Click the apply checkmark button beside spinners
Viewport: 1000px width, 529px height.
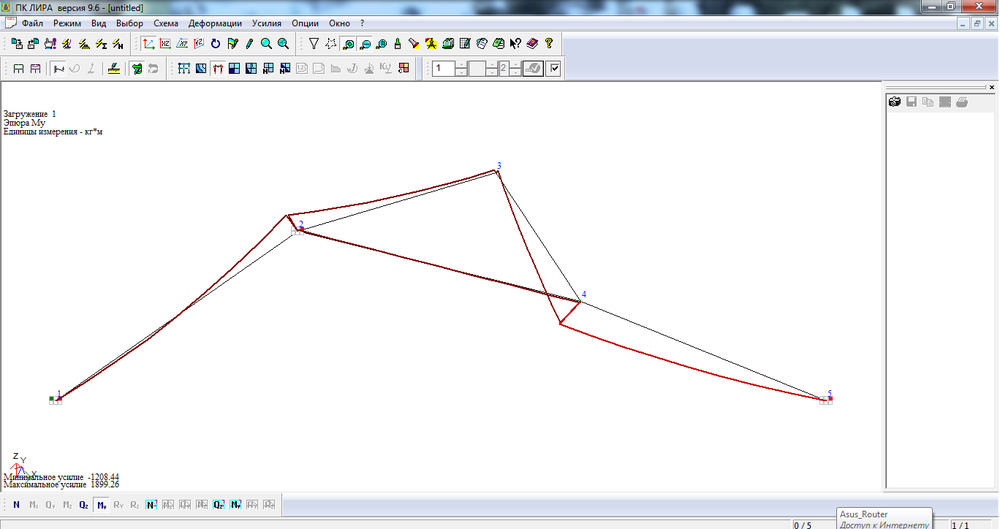533,68
